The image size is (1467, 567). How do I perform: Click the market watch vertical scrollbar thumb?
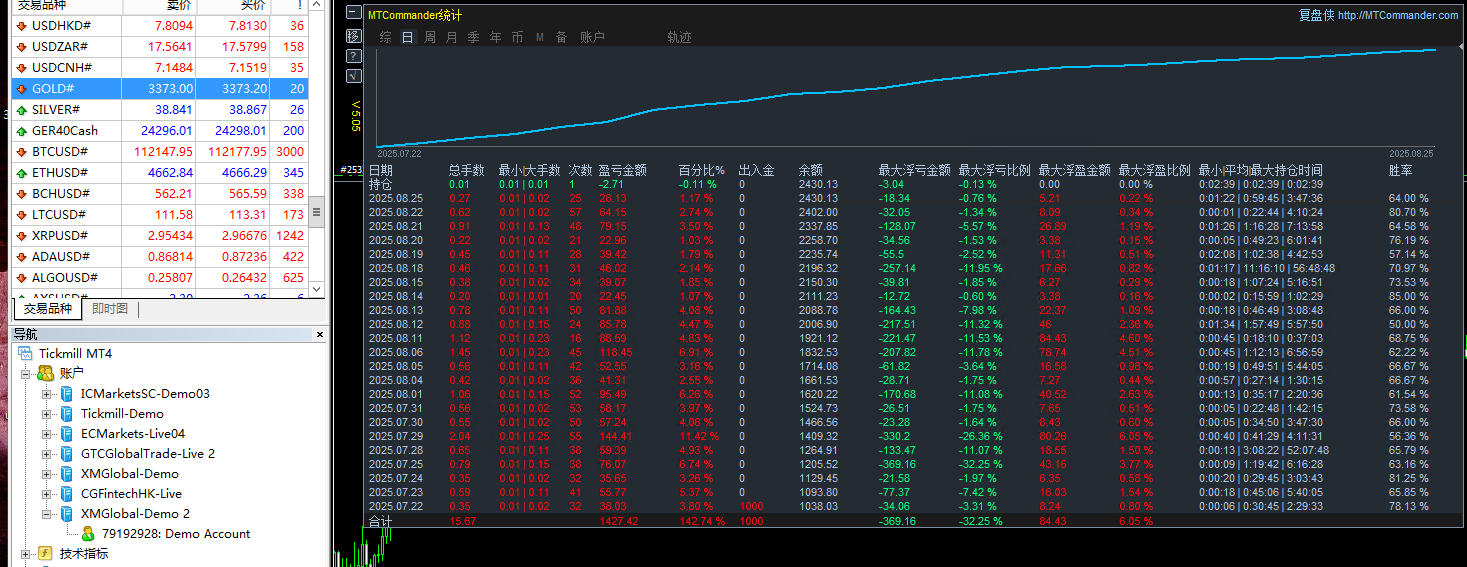click(317, 212)
